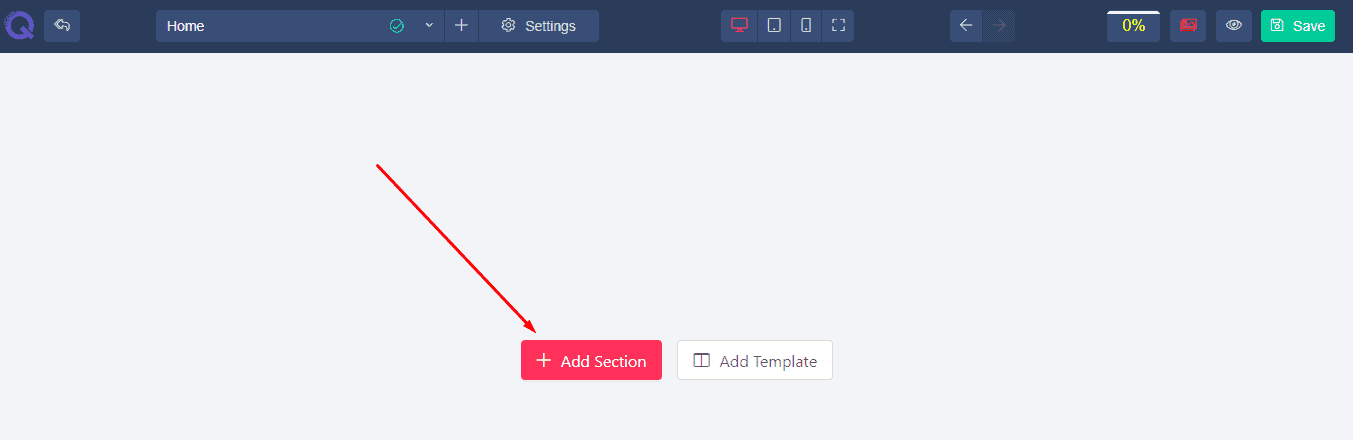Undo with the left arrow
The height and width of the screenshot is (440, 1353).
[x=966, y=26]
